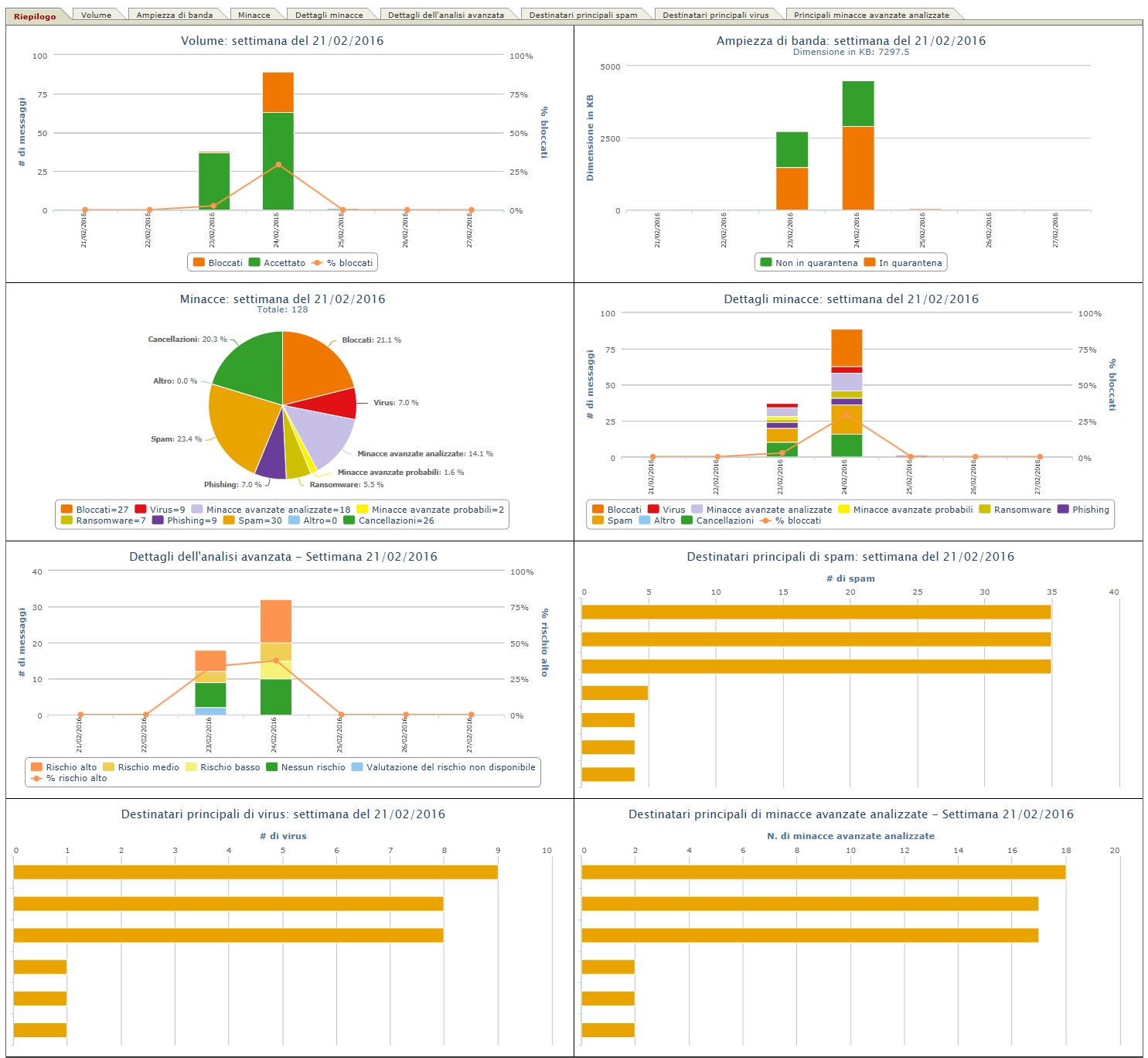This screenshot has height=1058, width=1148.
Task: Click Rischio alto legend icon
Action: (36, 767)
